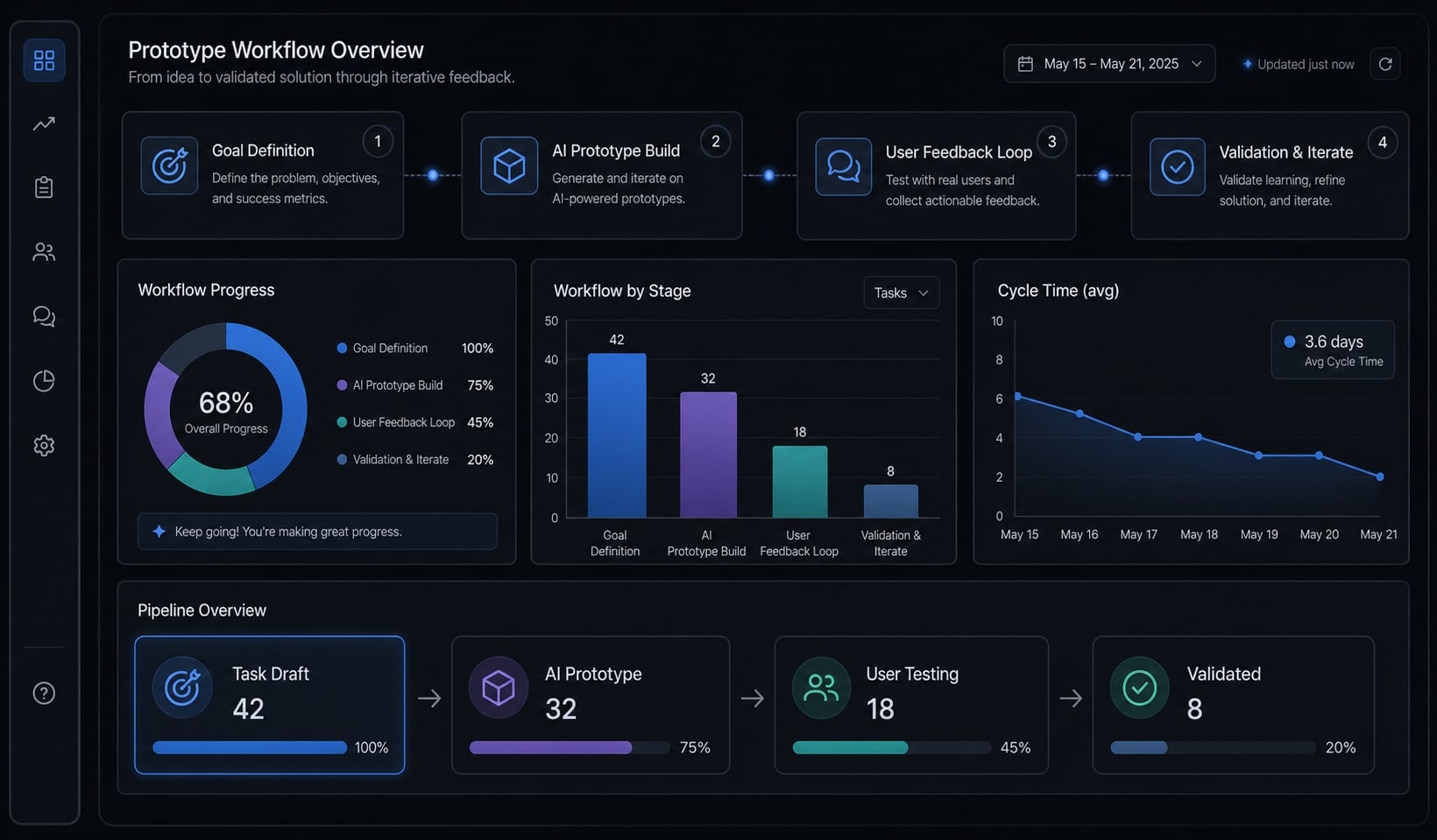Open the dashboard grid icon in sidebar
This screenshot has width=1437, height=840.
pyautogui.click(x=44, y=60)
